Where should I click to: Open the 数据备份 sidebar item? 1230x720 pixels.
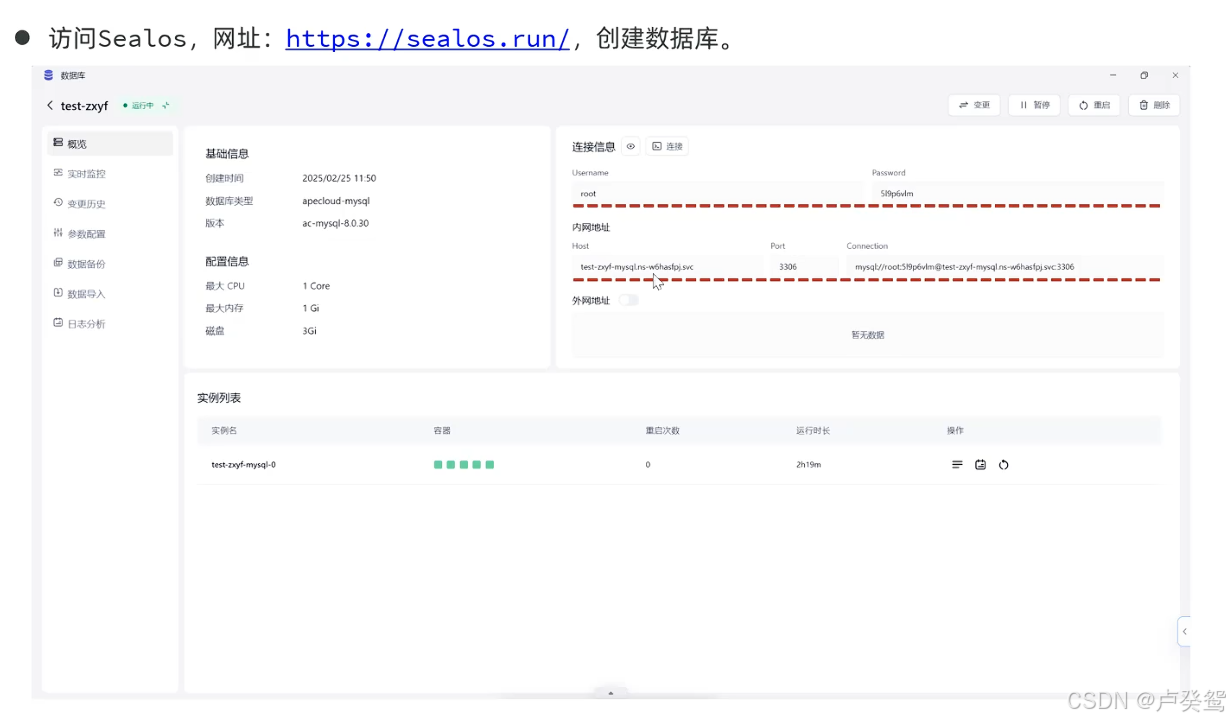pyautogui.click(x=110, y=263)
